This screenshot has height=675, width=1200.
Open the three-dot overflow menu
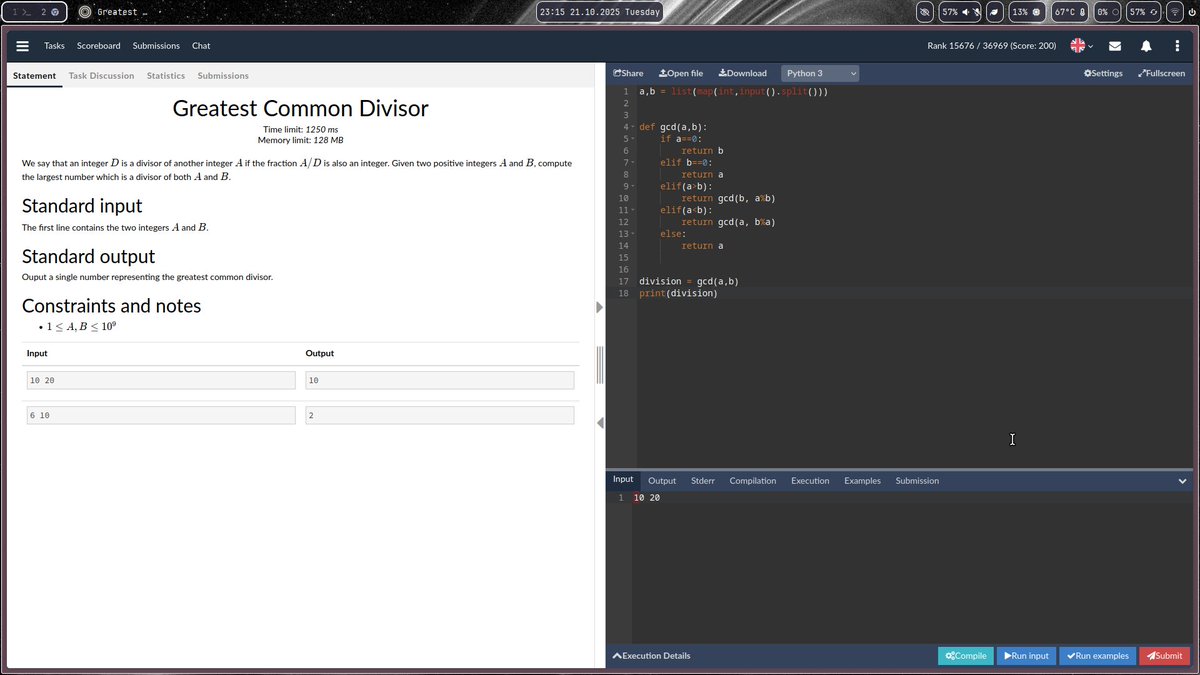coord(1177,46)
